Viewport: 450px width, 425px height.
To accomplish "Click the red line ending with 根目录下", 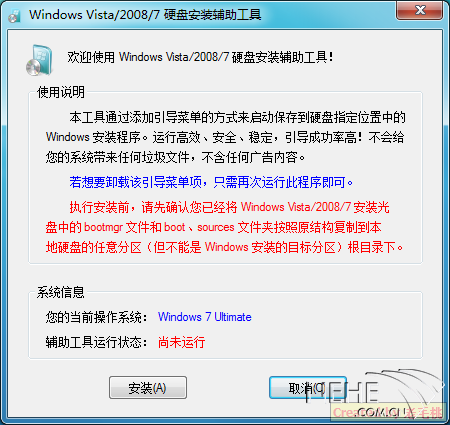I will coord(224,247).
